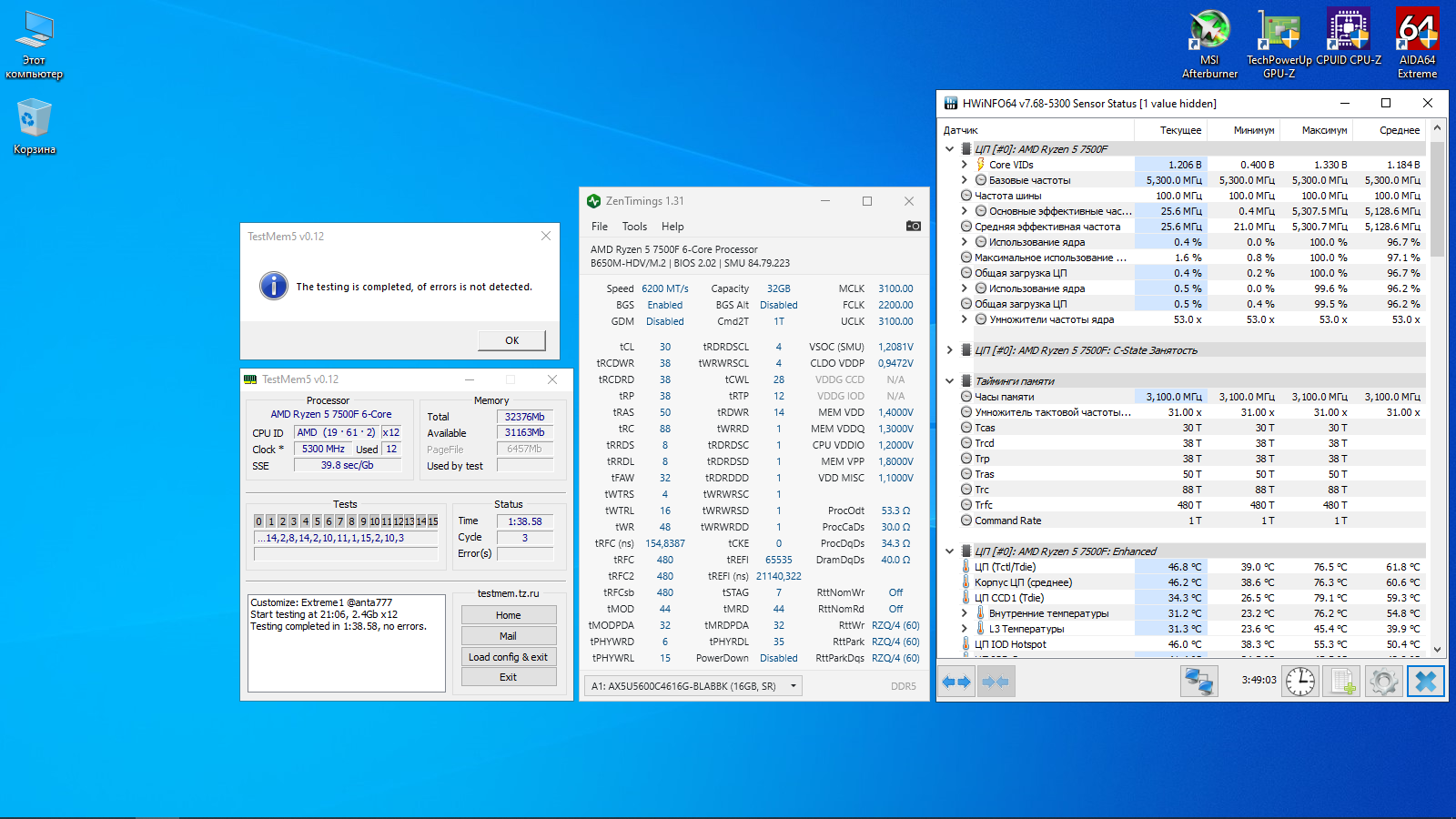Expand the Core VIDs row
Screen dimensions: 1456x819
coord(965,165)
